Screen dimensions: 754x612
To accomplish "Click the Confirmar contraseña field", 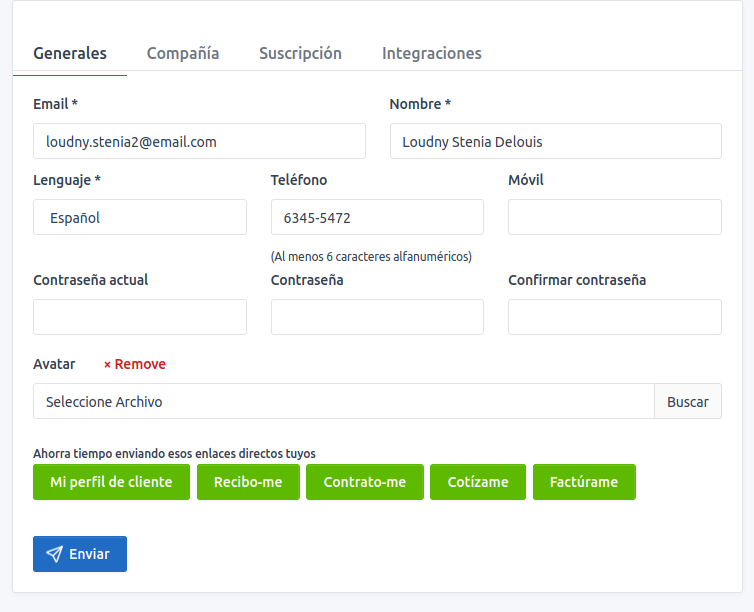I will point(614,317).
